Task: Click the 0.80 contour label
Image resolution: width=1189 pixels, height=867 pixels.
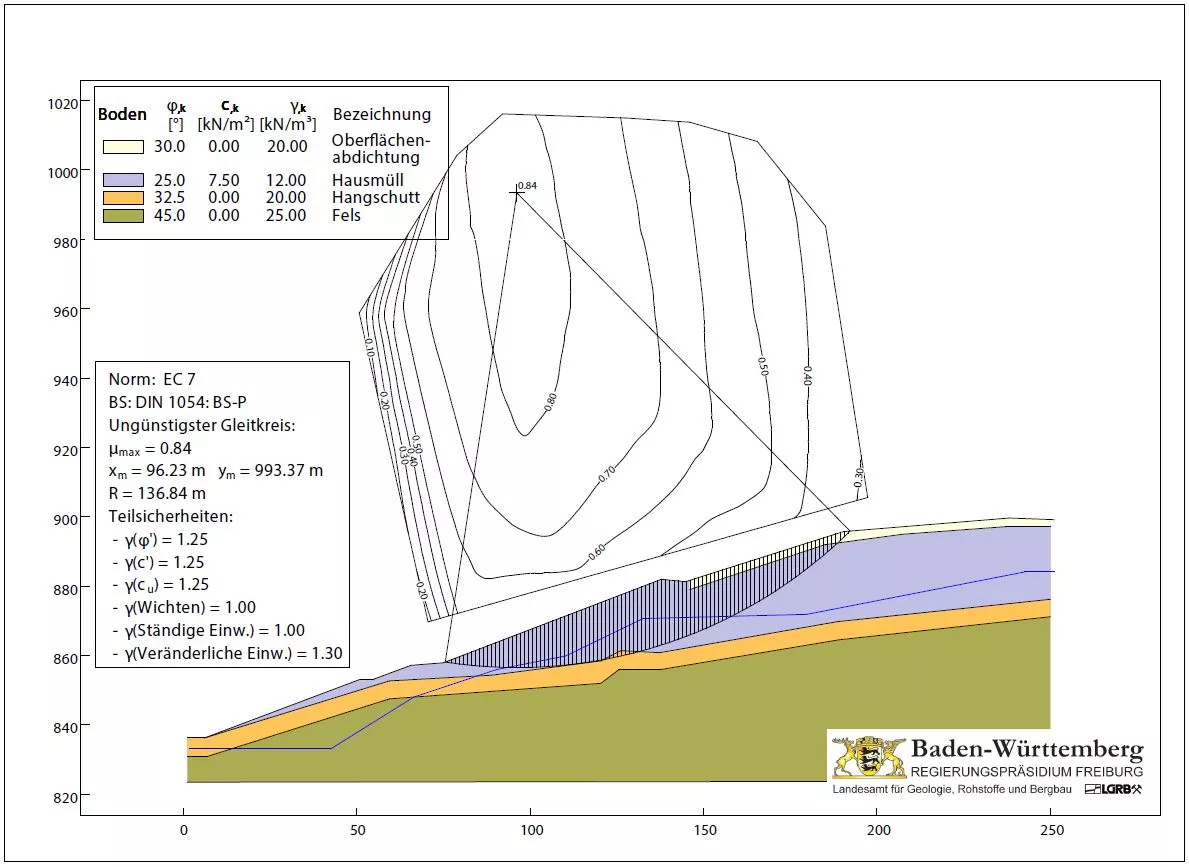Action: [550, 402]
